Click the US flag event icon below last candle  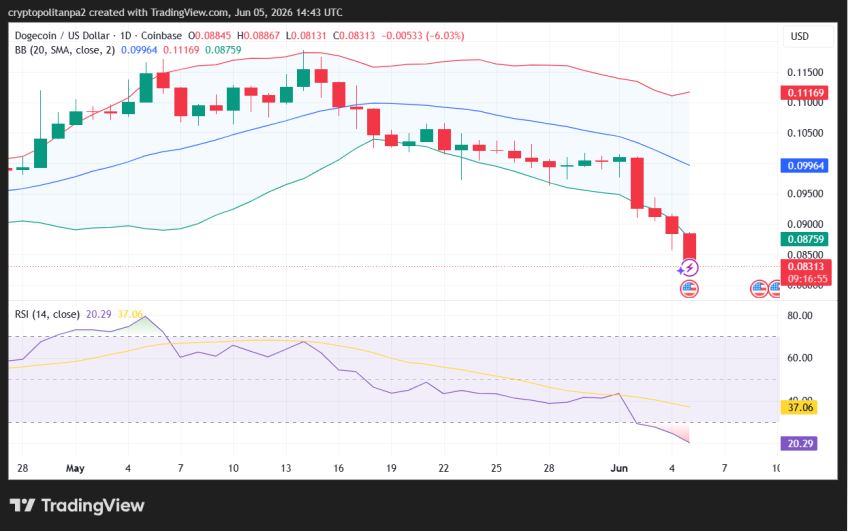(689, 289)
